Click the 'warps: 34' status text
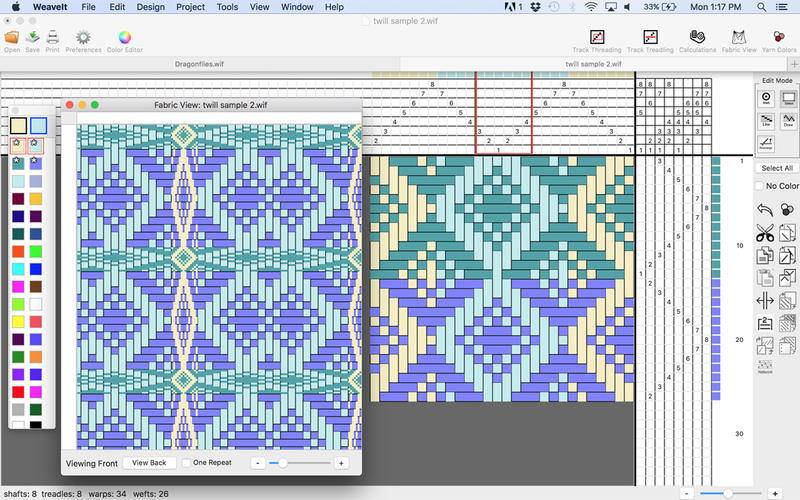Screen dimensions: 800x500 (107, 493)
